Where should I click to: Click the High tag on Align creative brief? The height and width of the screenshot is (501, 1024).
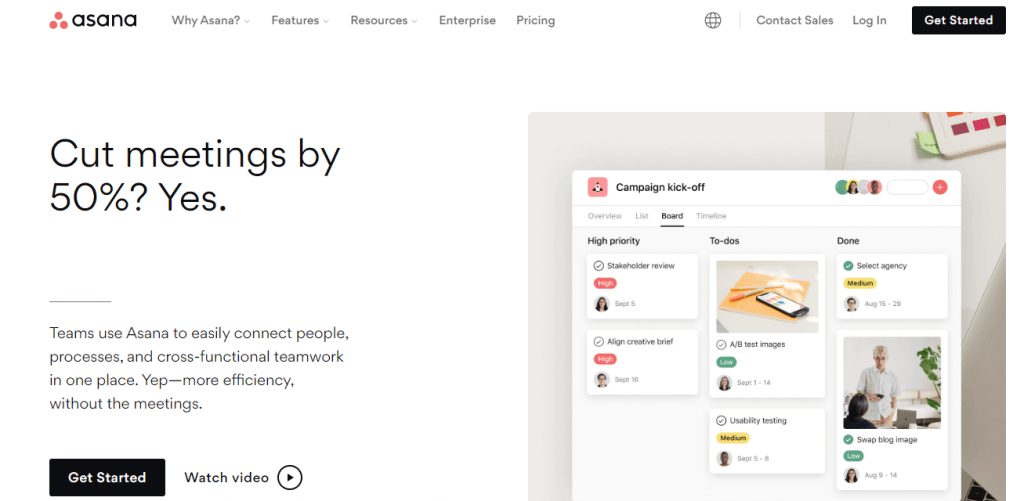coord(605,359)
